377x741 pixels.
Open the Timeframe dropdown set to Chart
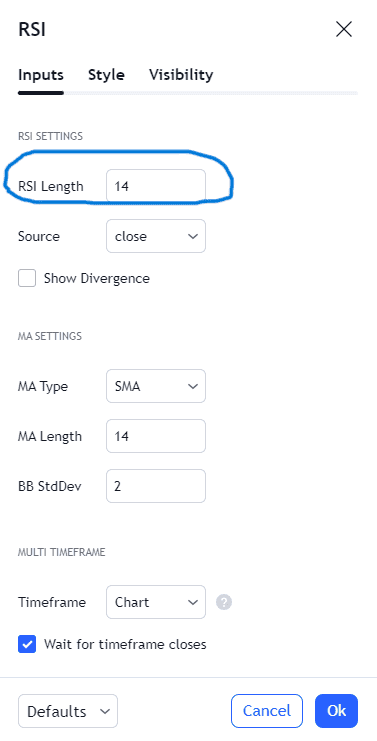[x=156, y=602]
